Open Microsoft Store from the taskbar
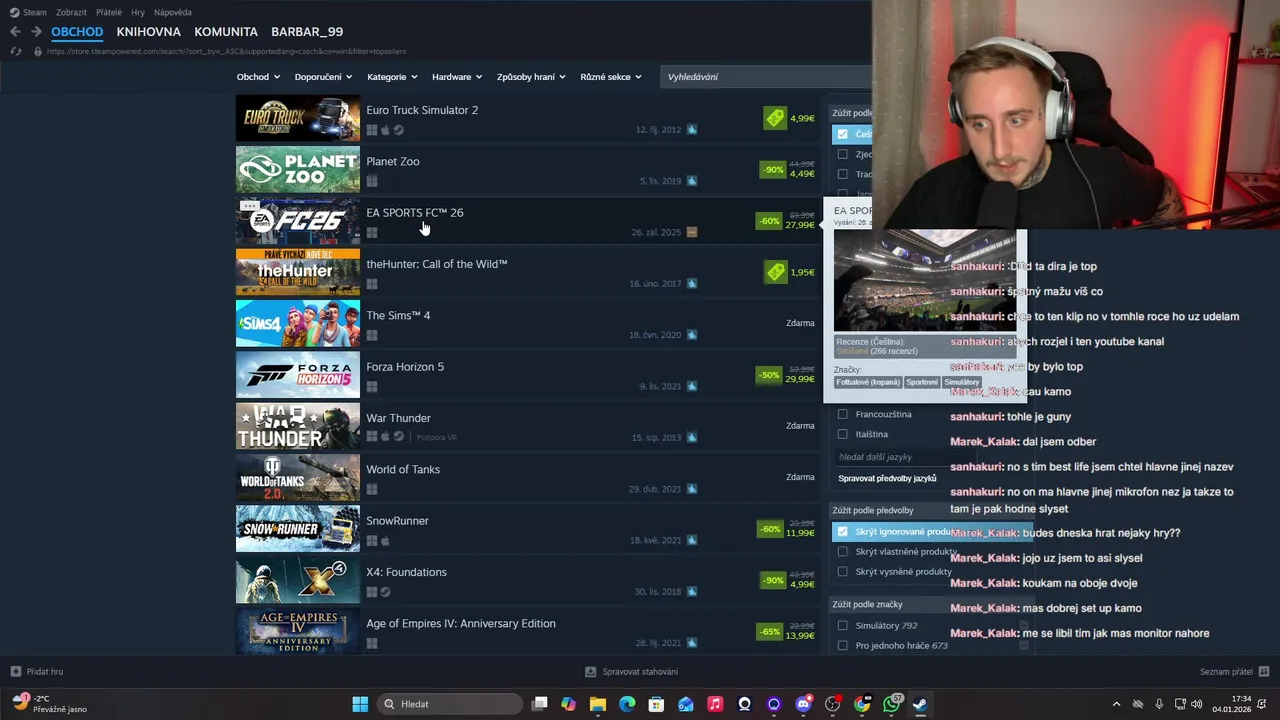Image resolution: width=1280 pixels, height=720 pixels. coord(656,704)
